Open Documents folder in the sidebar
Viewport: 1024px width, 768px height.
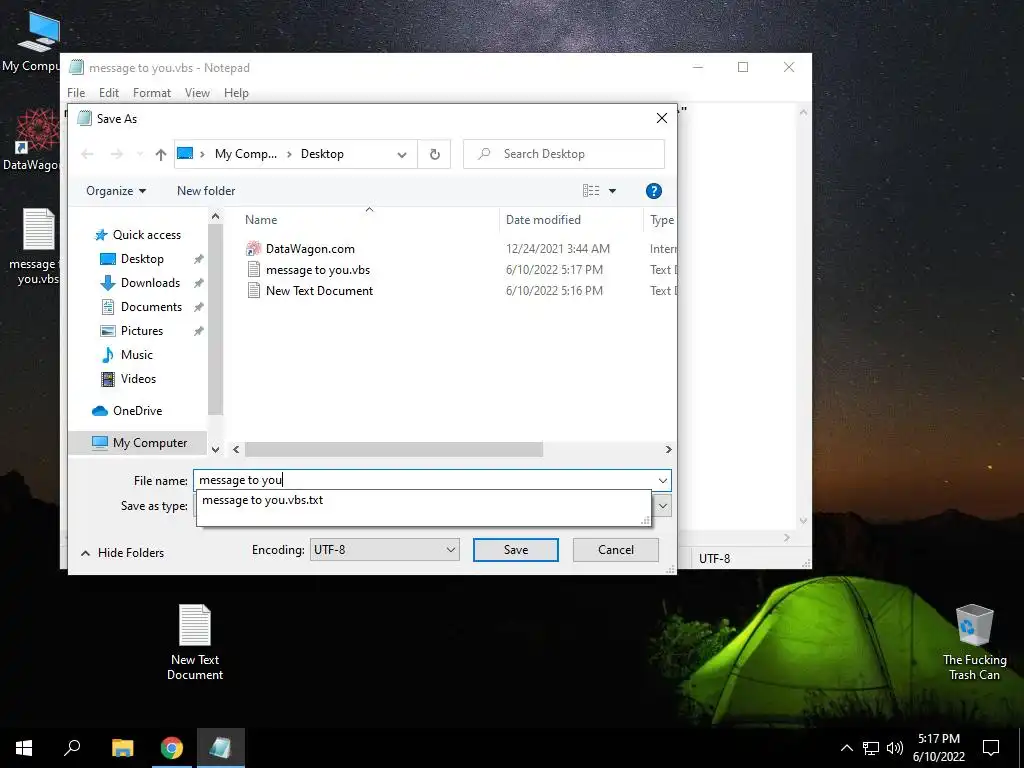[151, 307]
